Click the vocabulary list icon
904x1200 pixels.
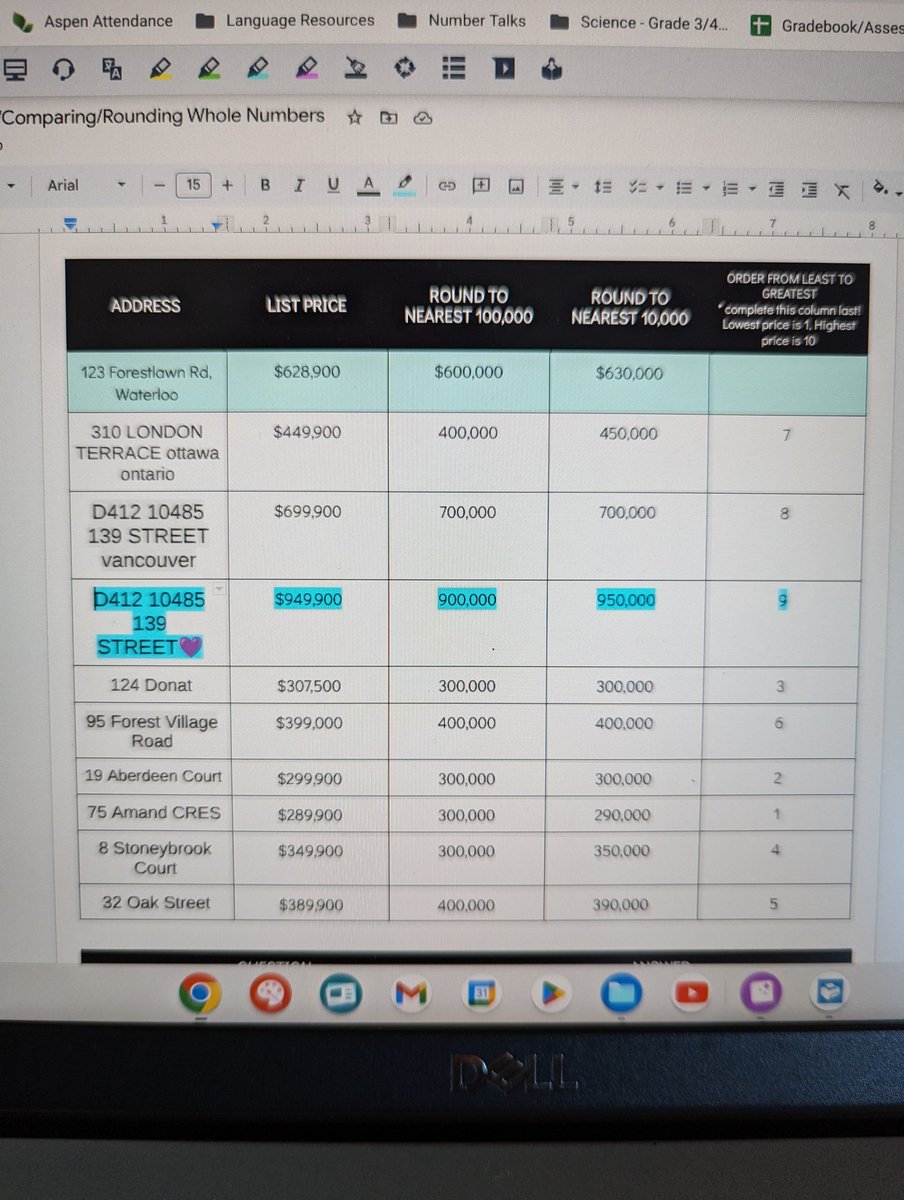point(454,68)
